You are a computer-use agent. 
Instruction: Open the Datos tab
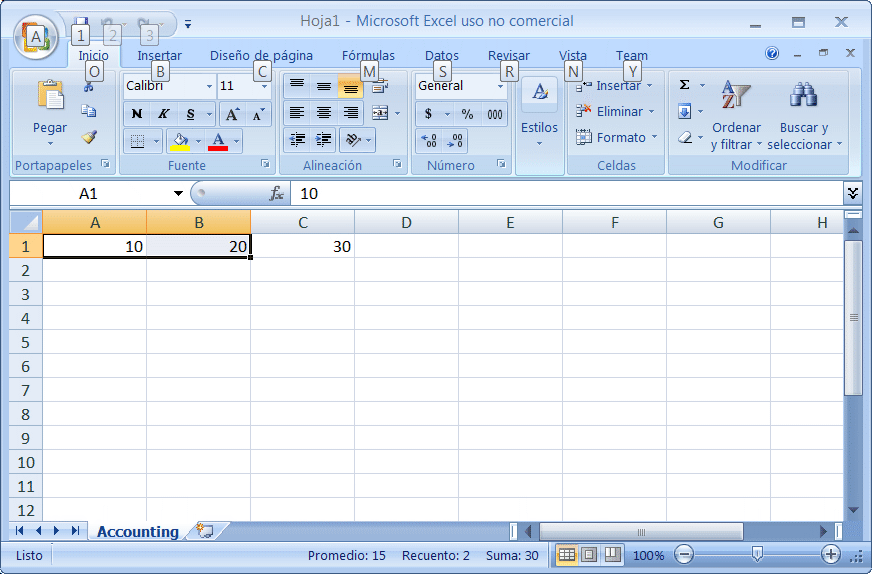442,56
